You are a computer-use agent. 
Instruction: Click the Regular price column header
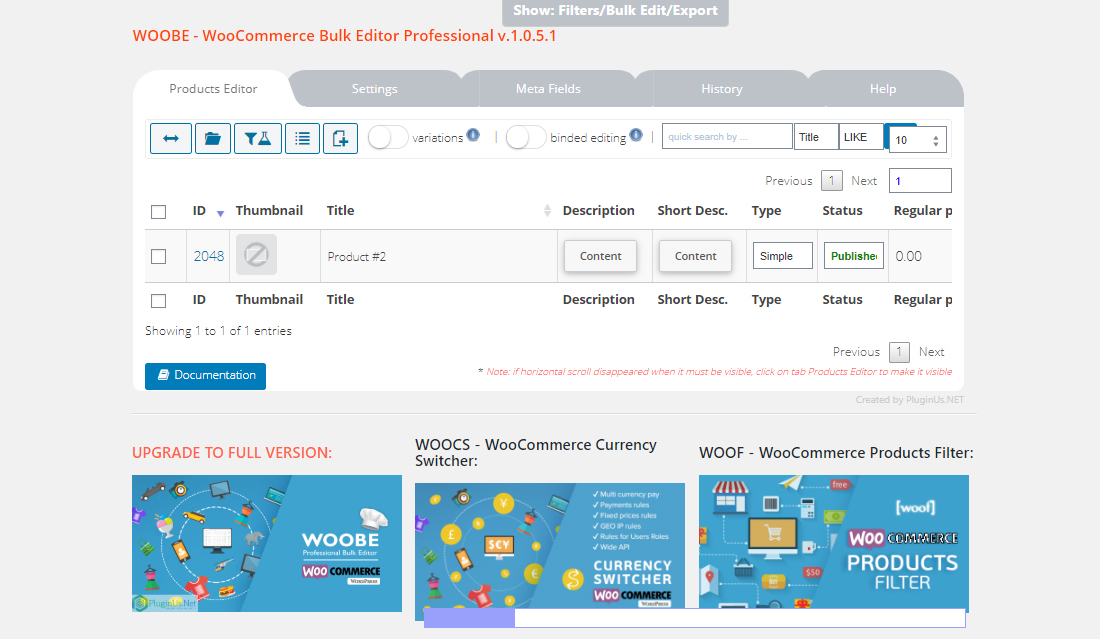[923, 210]
